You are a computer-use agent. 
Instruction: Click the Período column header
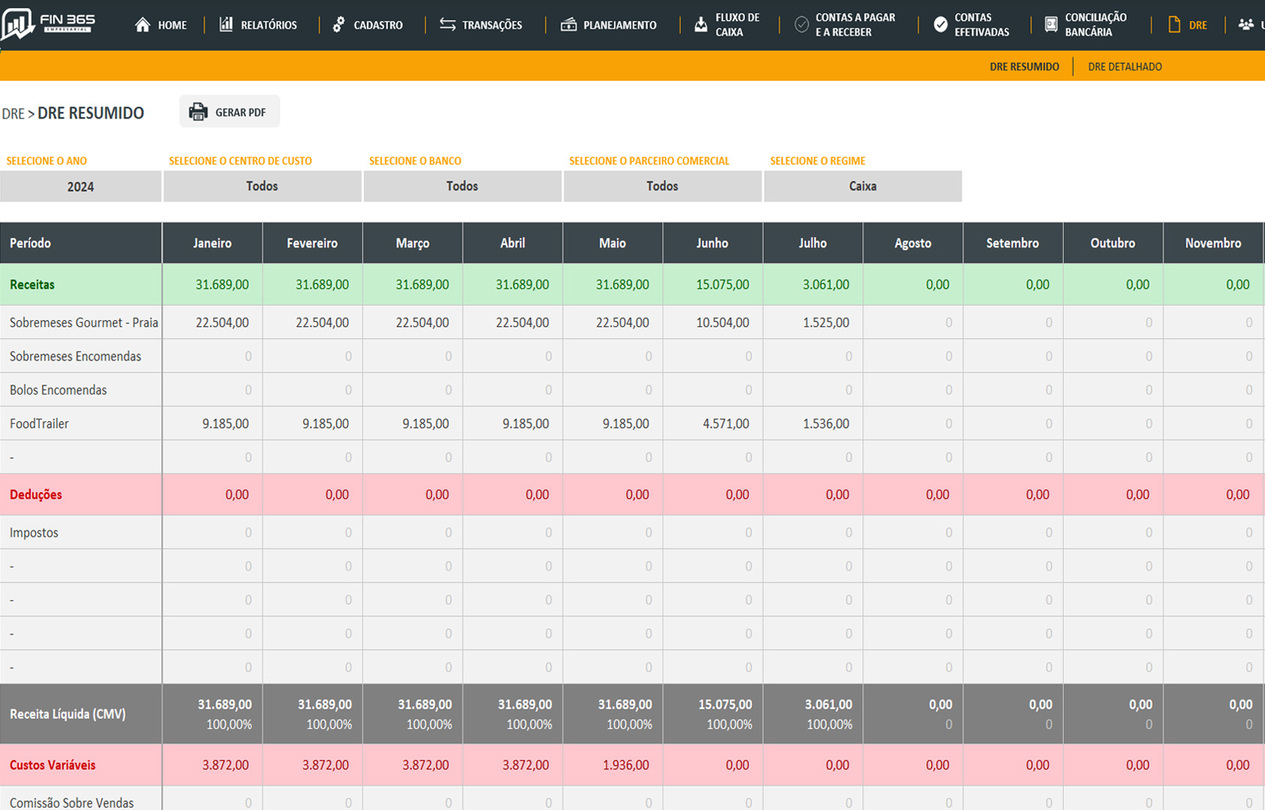tap(81, 243)
